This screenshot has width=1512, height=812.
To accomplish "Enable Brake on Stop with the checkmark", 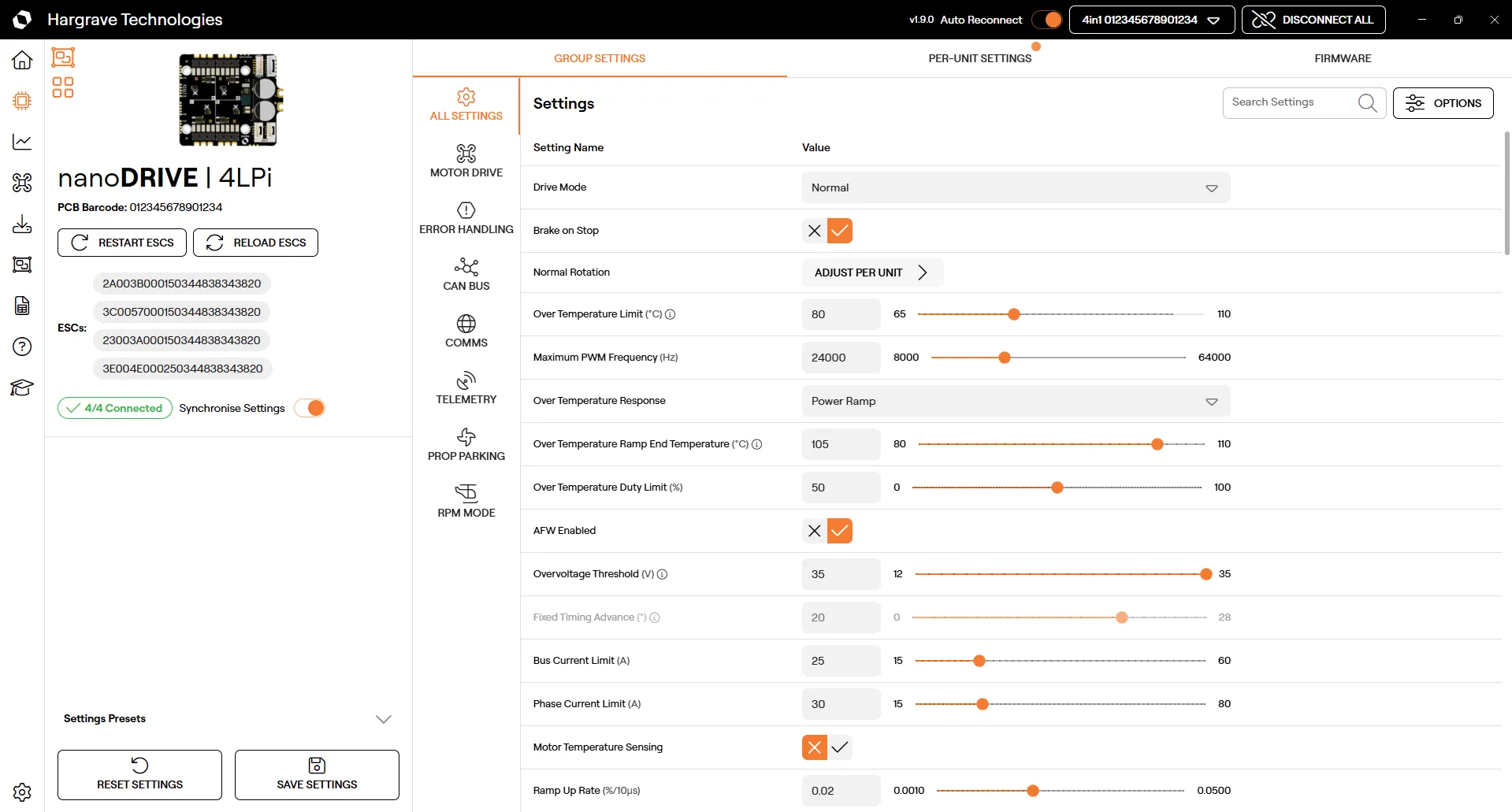I will [840, 231].
